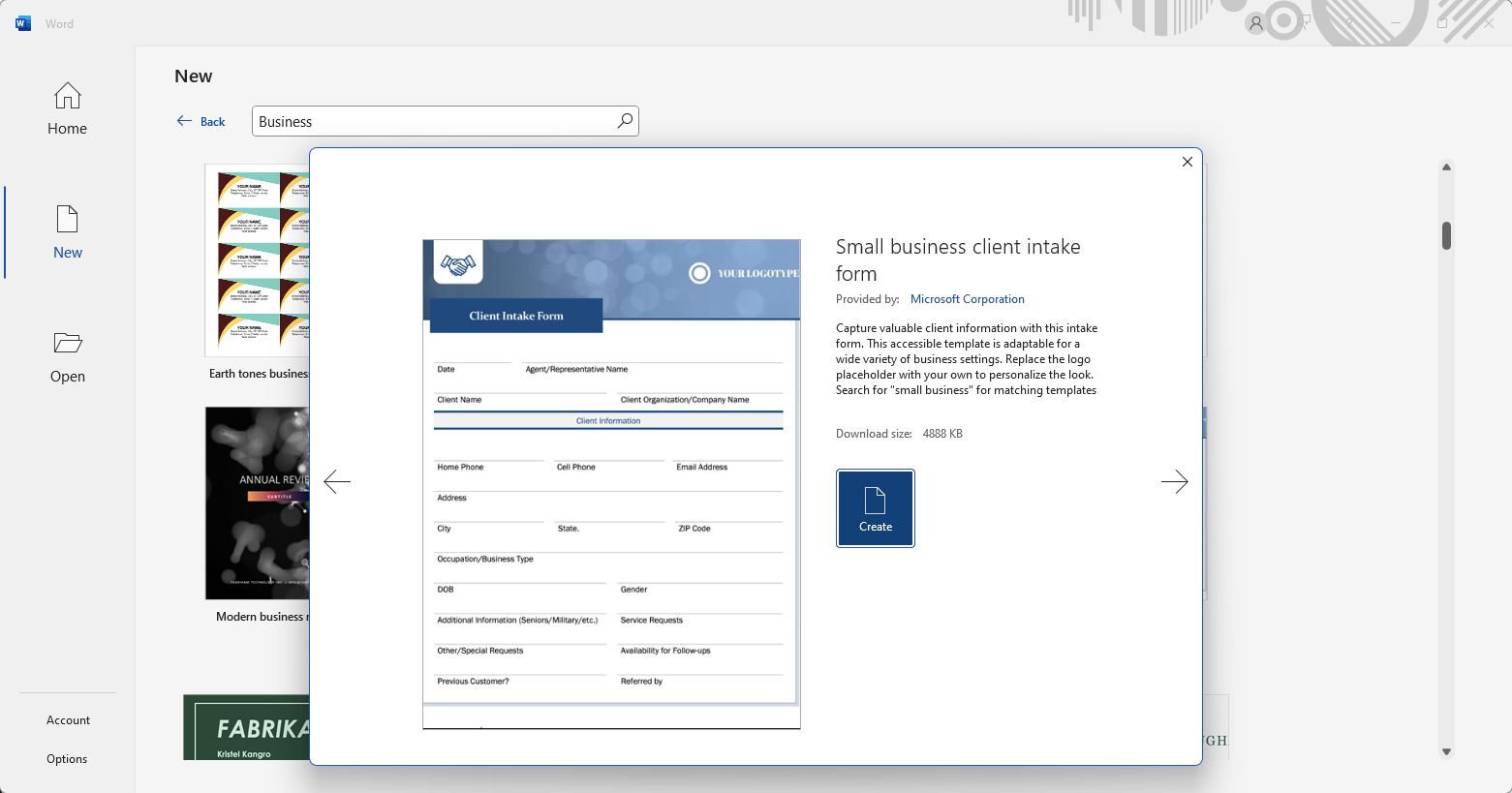Viewport: 1512px width, 793px height.
Task: Show the previous template with left arrow
Action: coord(337,482)
